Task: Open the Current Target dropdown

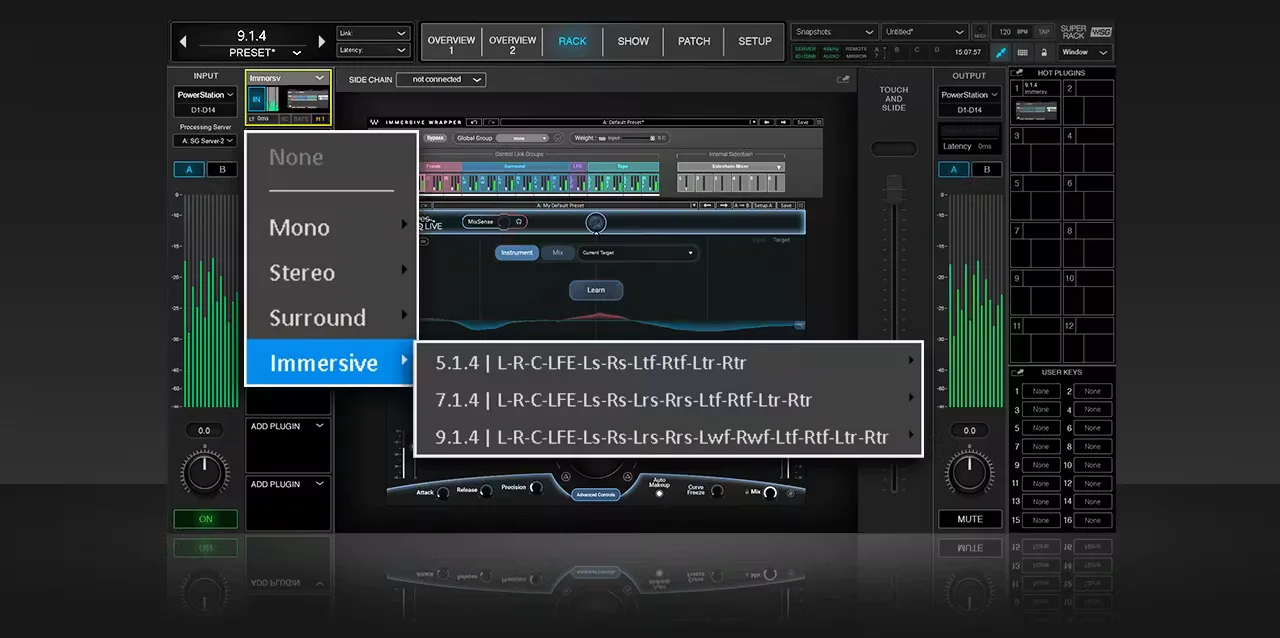Action: tap(637, 253)
